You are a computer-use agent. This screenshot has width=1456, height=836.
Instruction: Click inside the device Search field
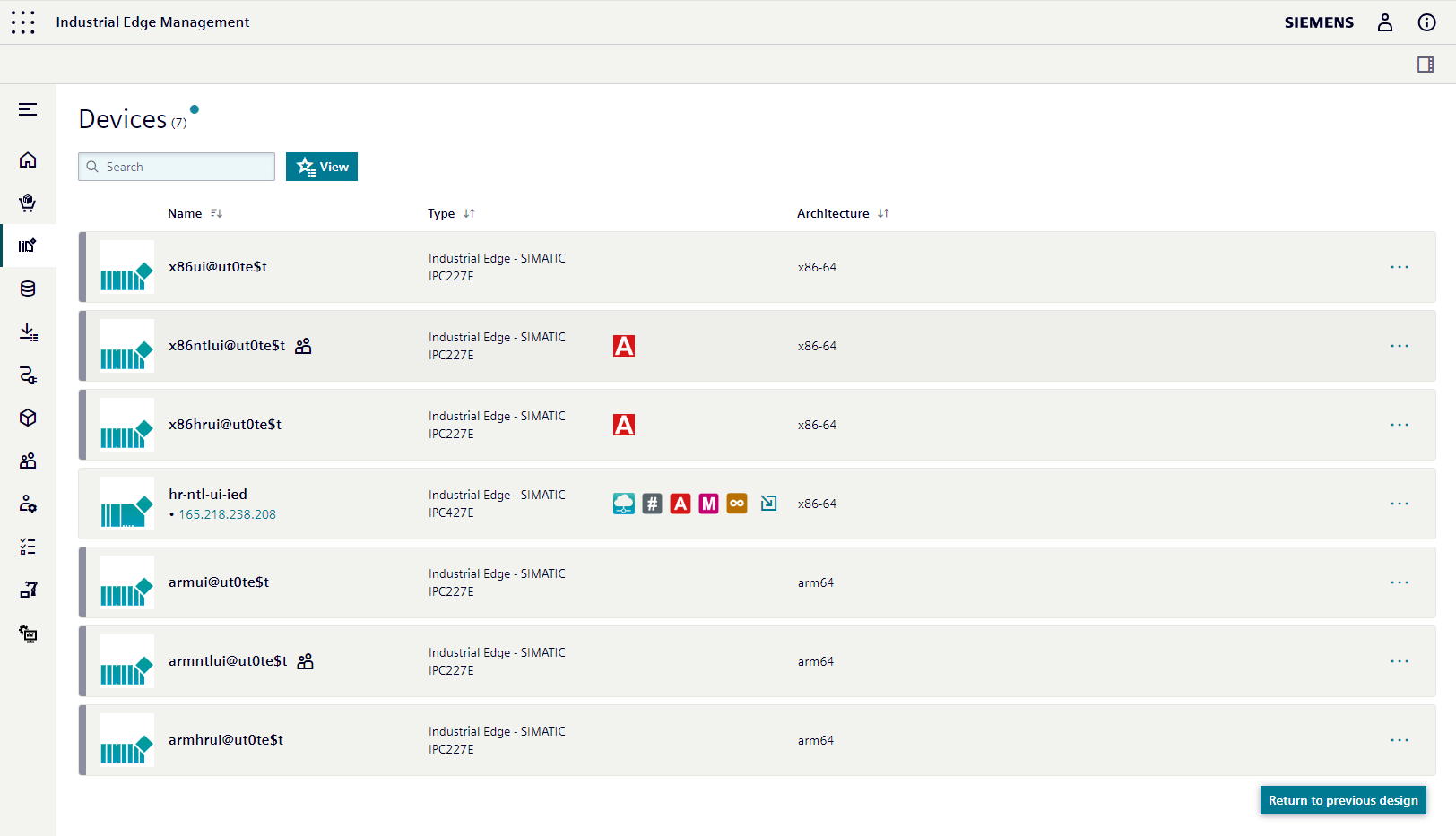point(176,167)
